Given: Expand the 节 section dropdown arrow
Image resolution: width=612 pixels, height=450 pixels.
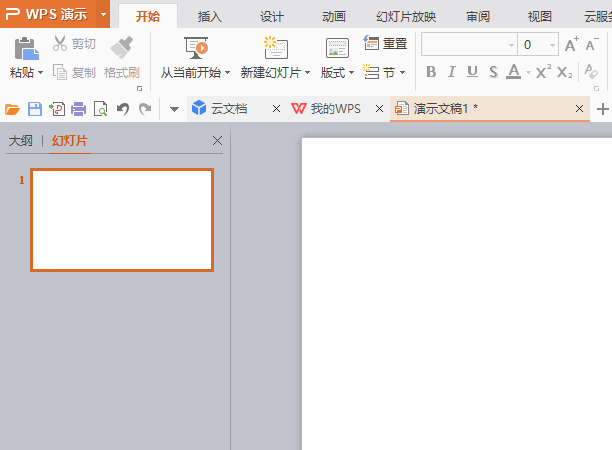Looking at the screenshot, I should [402, 73].
